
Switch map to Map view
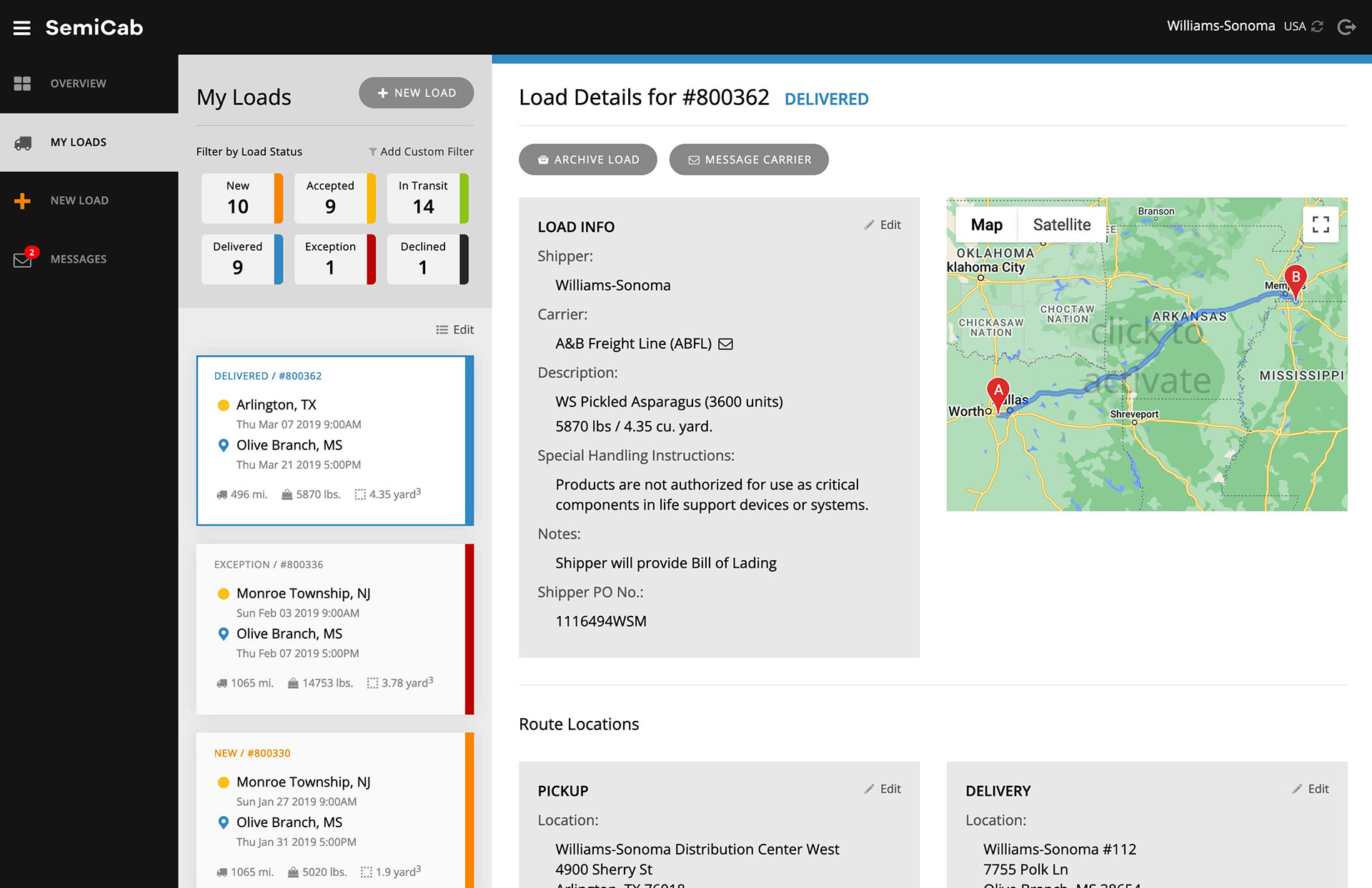tap(986, 225)
